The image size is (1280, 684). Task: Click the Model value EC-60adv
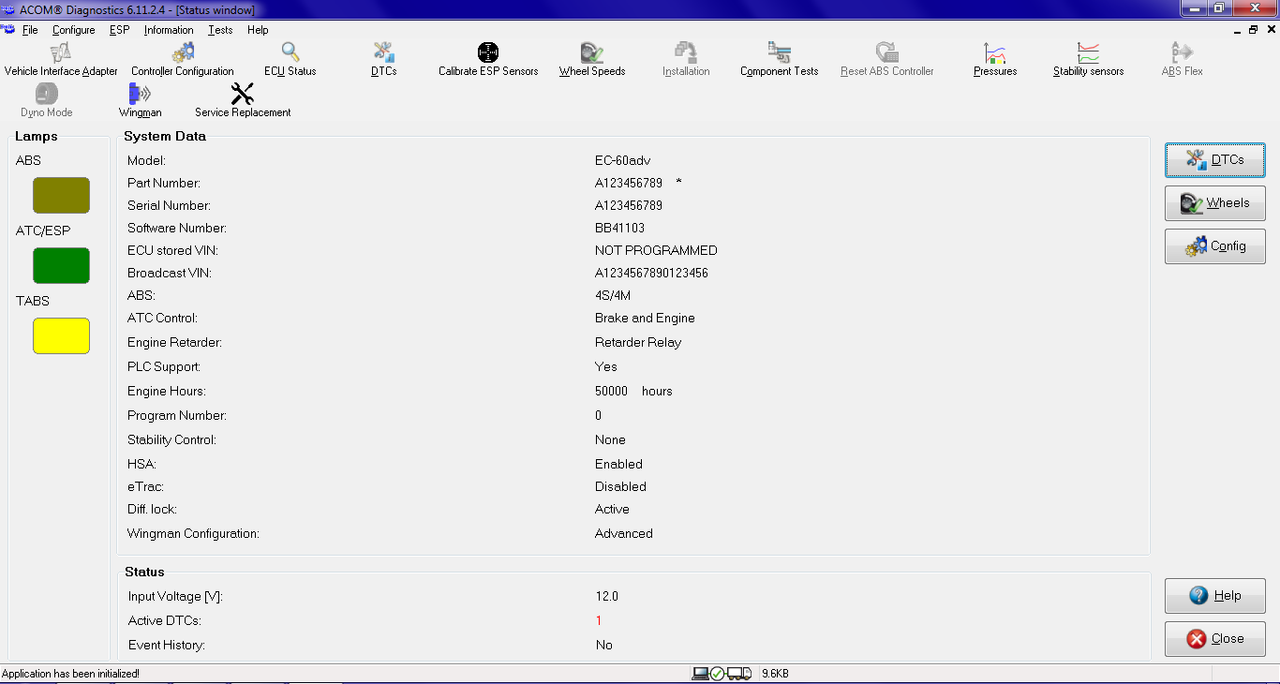(x=625, y=160)
